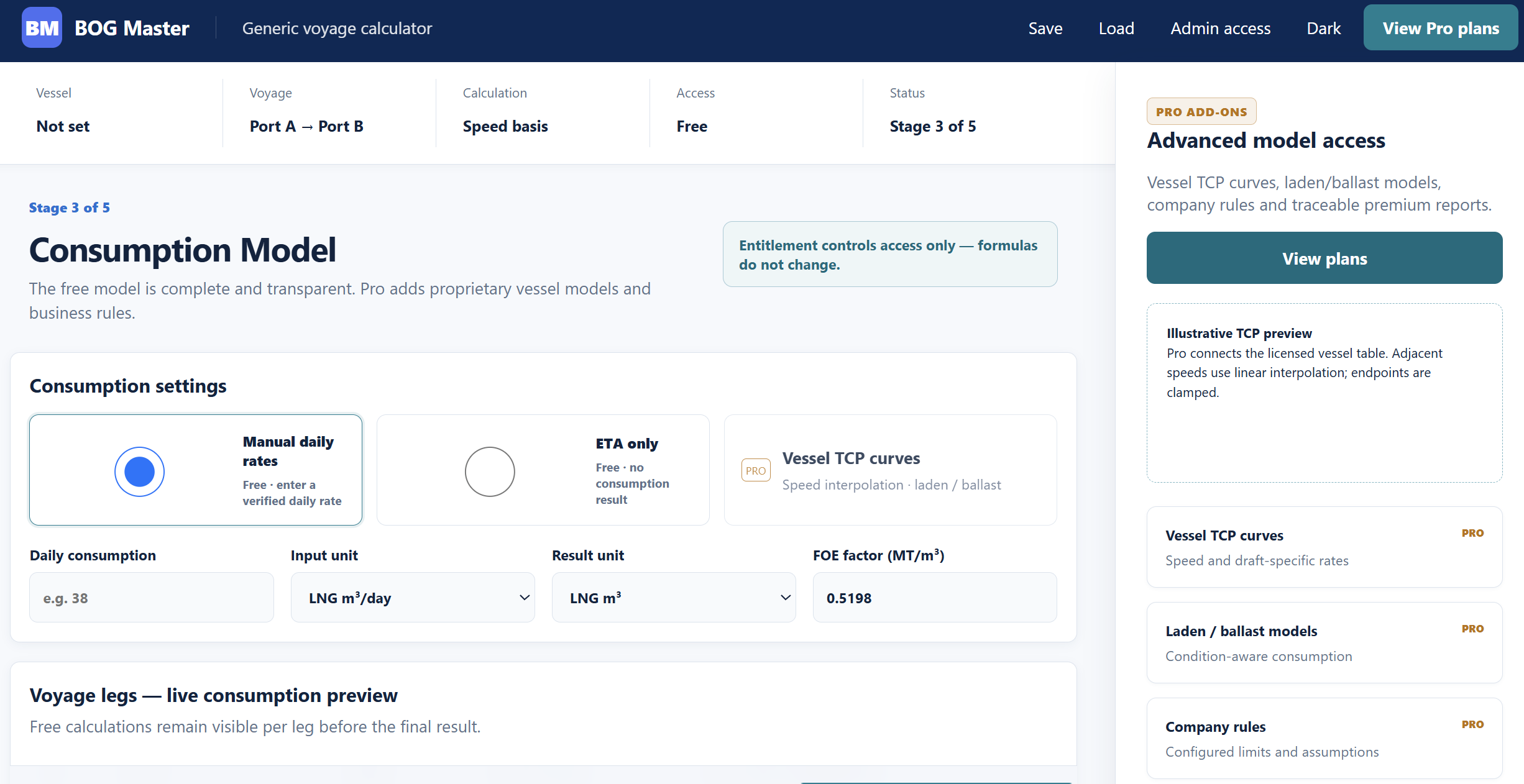Click the PRO badge beside Vessel TCP curves option
1524x784 pixels.
pos(756,470)
